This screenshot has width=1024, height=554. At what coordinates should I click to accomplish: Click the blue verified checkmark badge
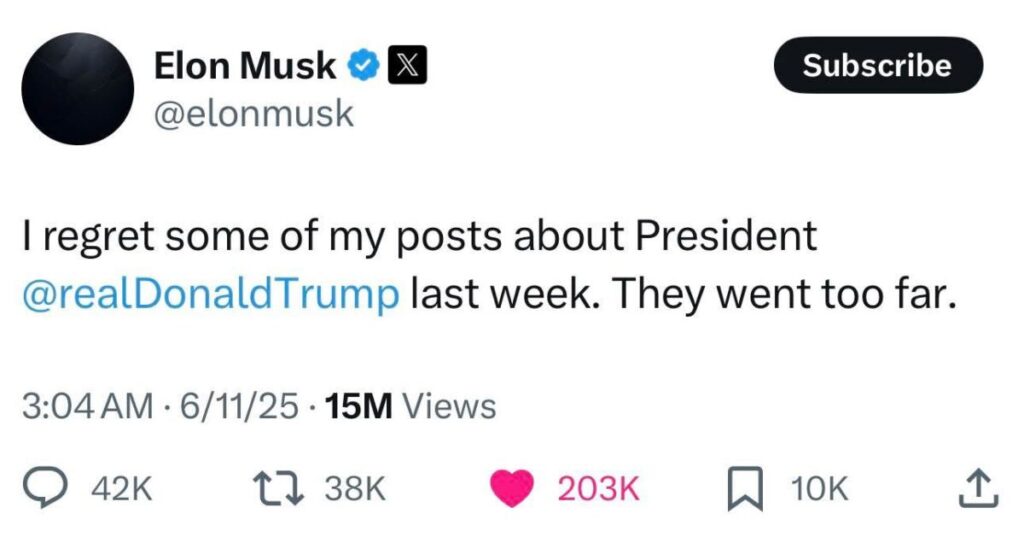click(x=362, y=66)
